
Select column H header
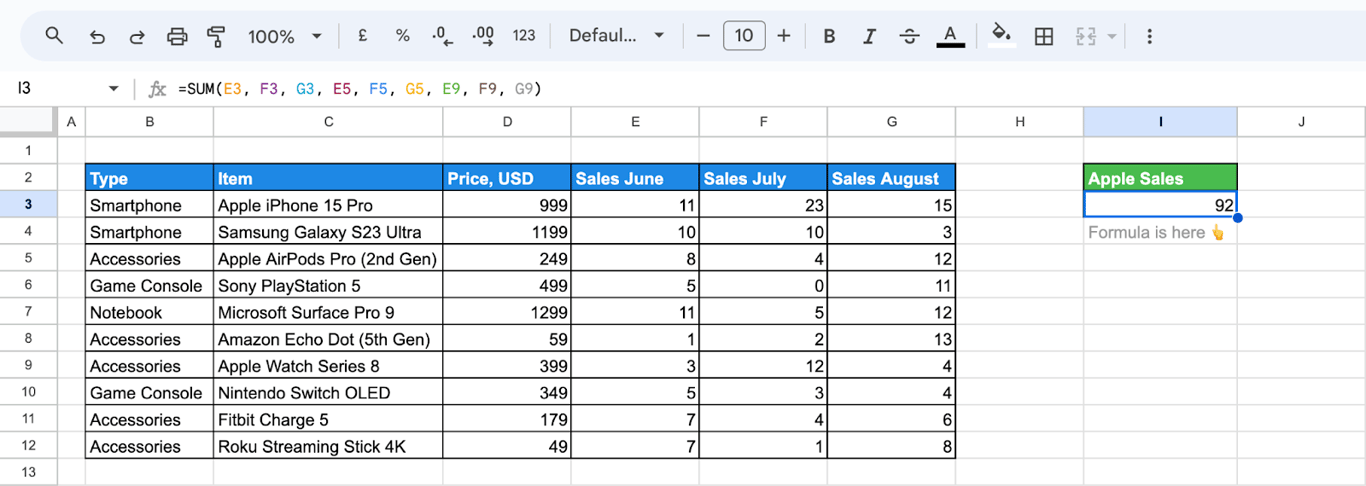1019,122
